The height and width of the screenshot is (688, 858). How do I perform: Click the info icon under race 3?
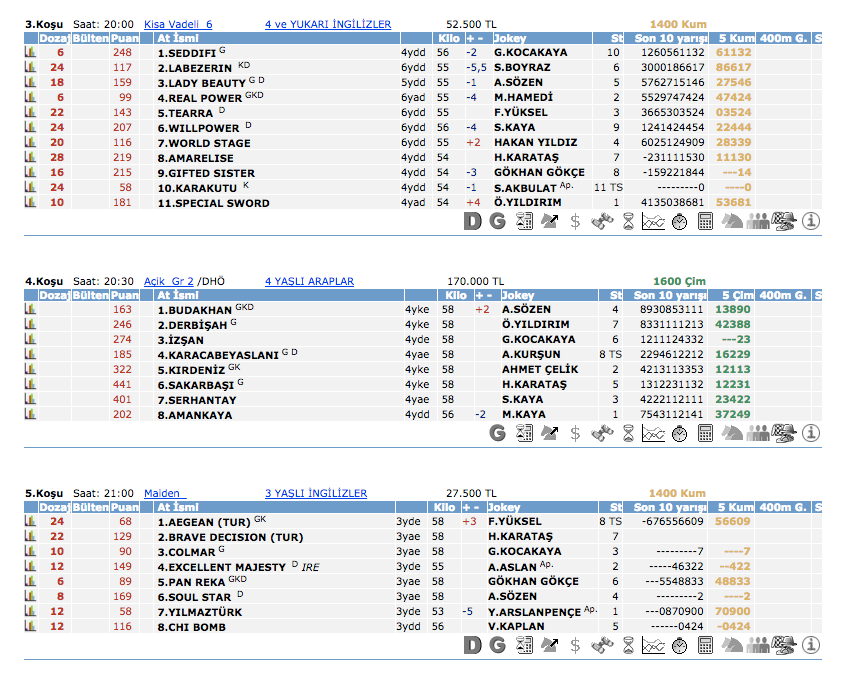(x=811, y=222)
